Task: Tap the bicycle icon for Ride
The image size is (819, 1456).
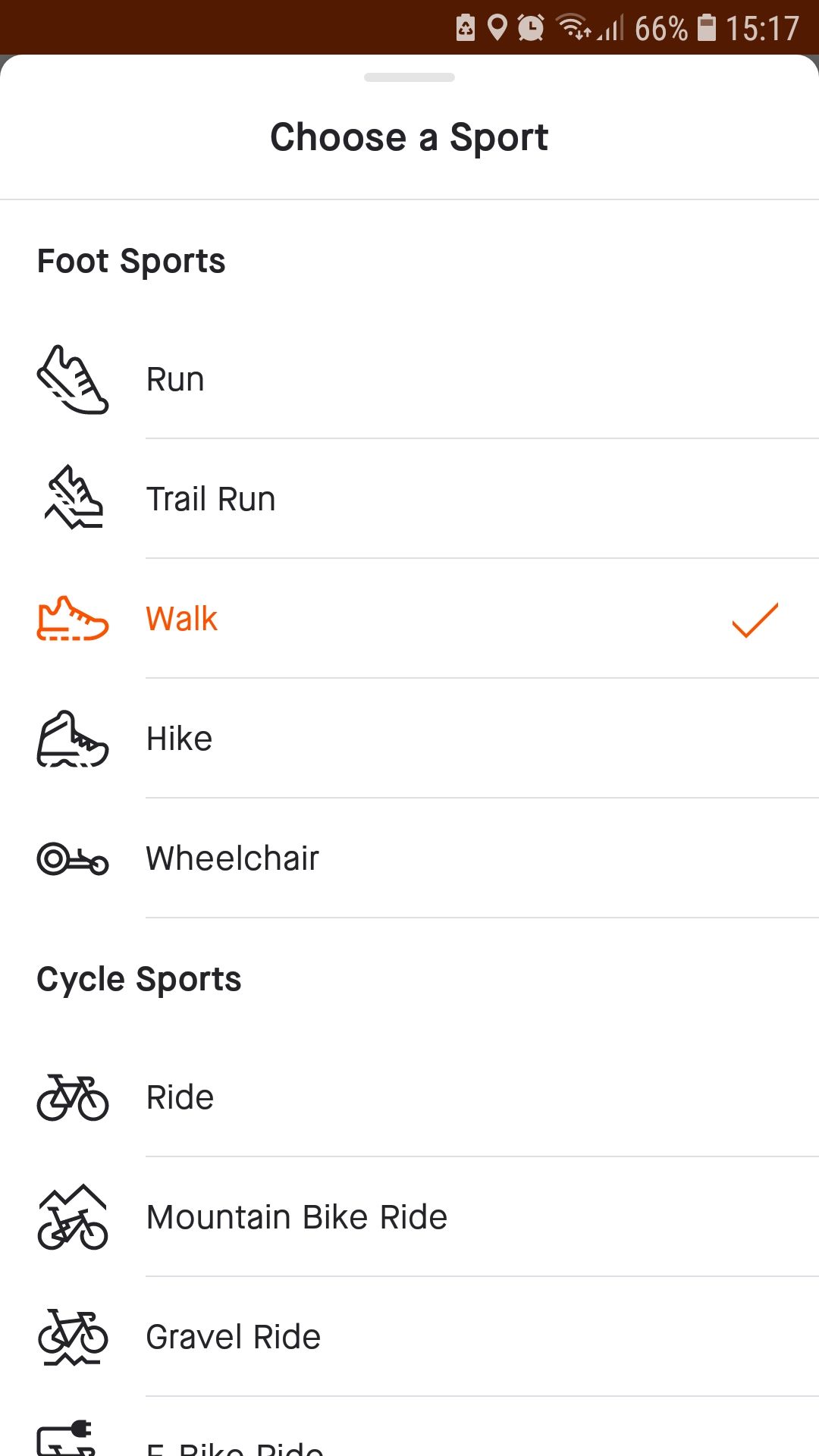Action: [x=73, y=1097]
